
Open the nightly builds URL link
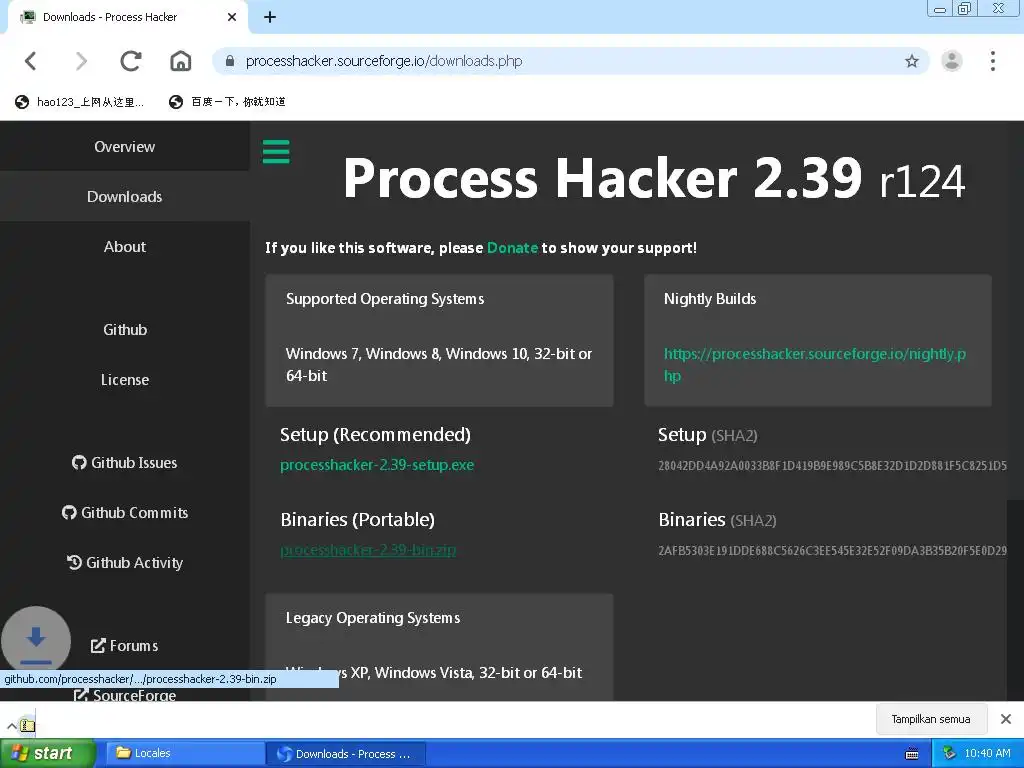[814, 364]
